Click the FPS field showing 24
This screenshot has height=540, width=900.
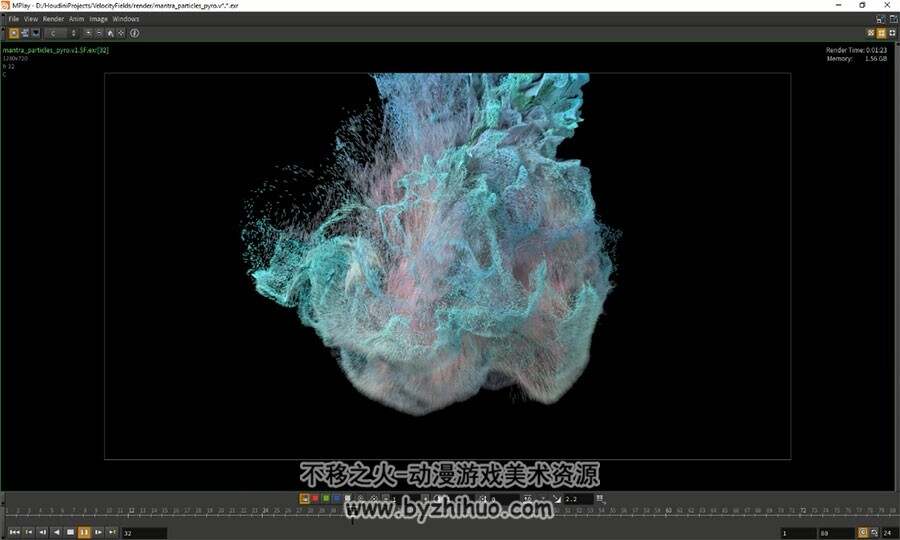pos(890,533)
